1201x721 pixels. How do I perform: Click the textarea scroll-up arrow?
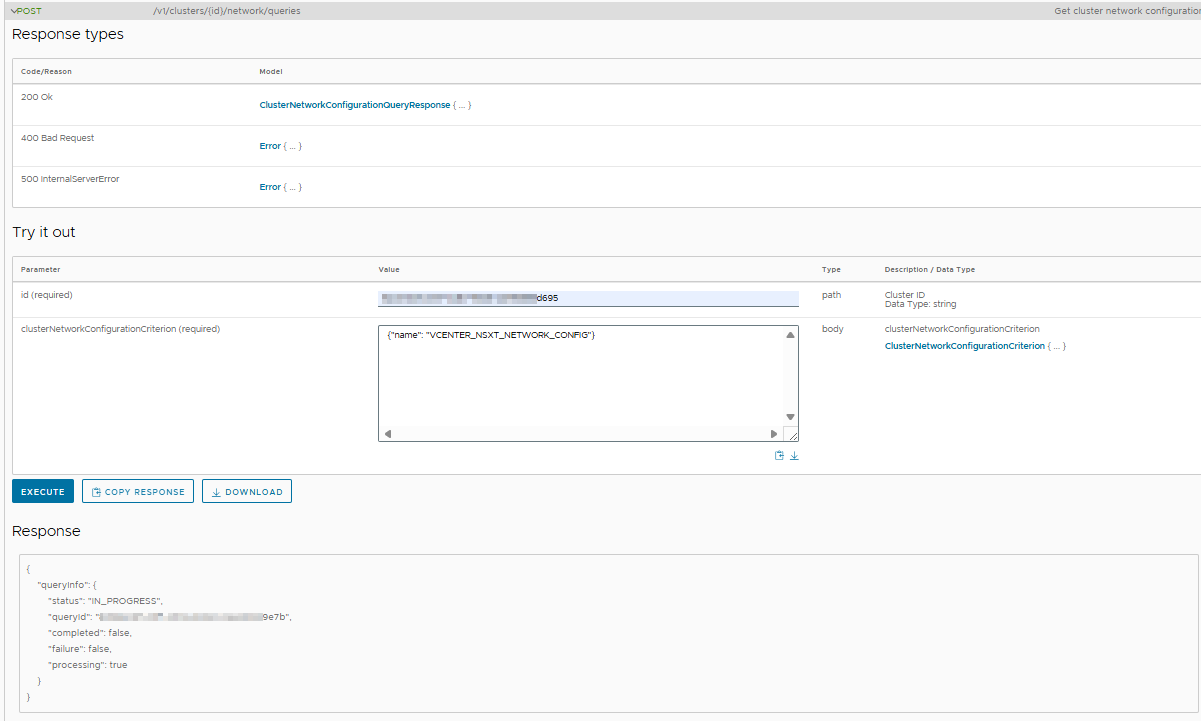click(x=790, y=335)
